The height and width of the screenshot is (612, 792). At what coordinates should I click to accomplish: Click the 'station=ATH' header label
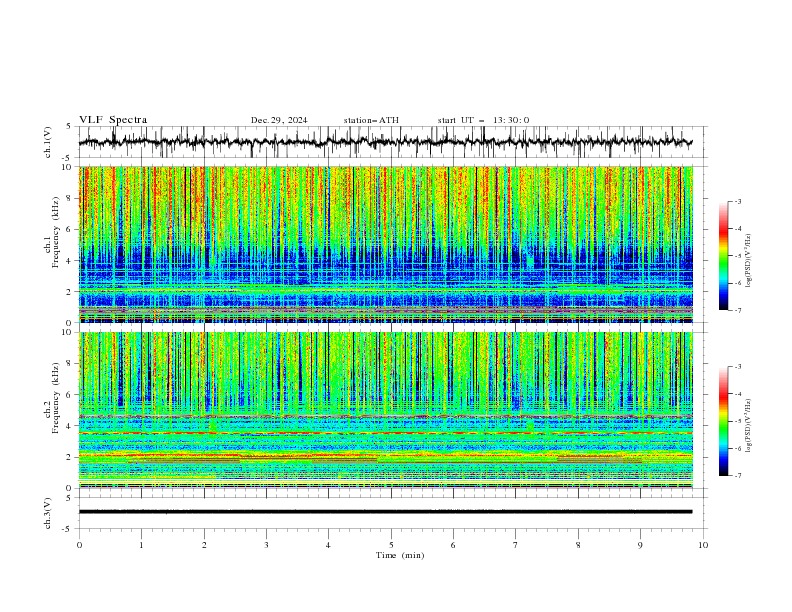[x=371, y=120]
